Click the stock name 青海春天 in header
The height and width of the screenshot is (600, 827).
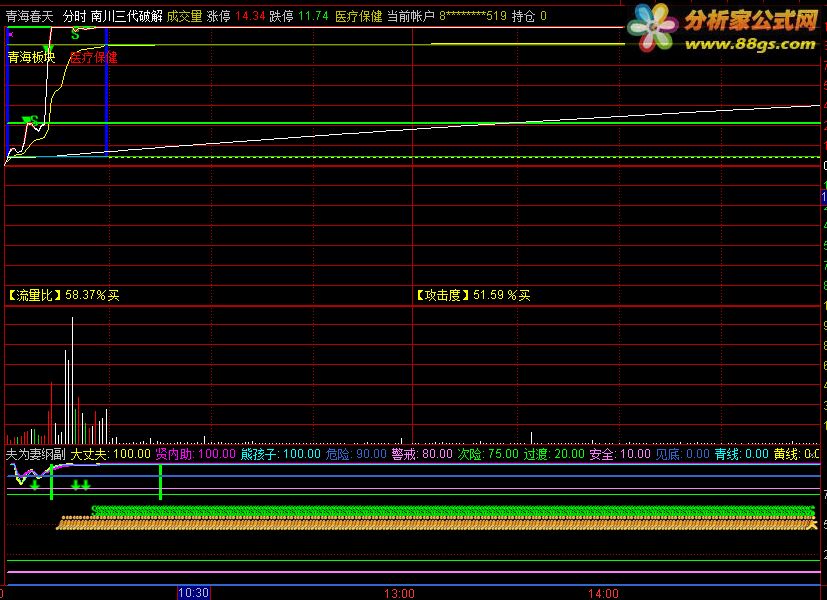click(x=30, y=16)
